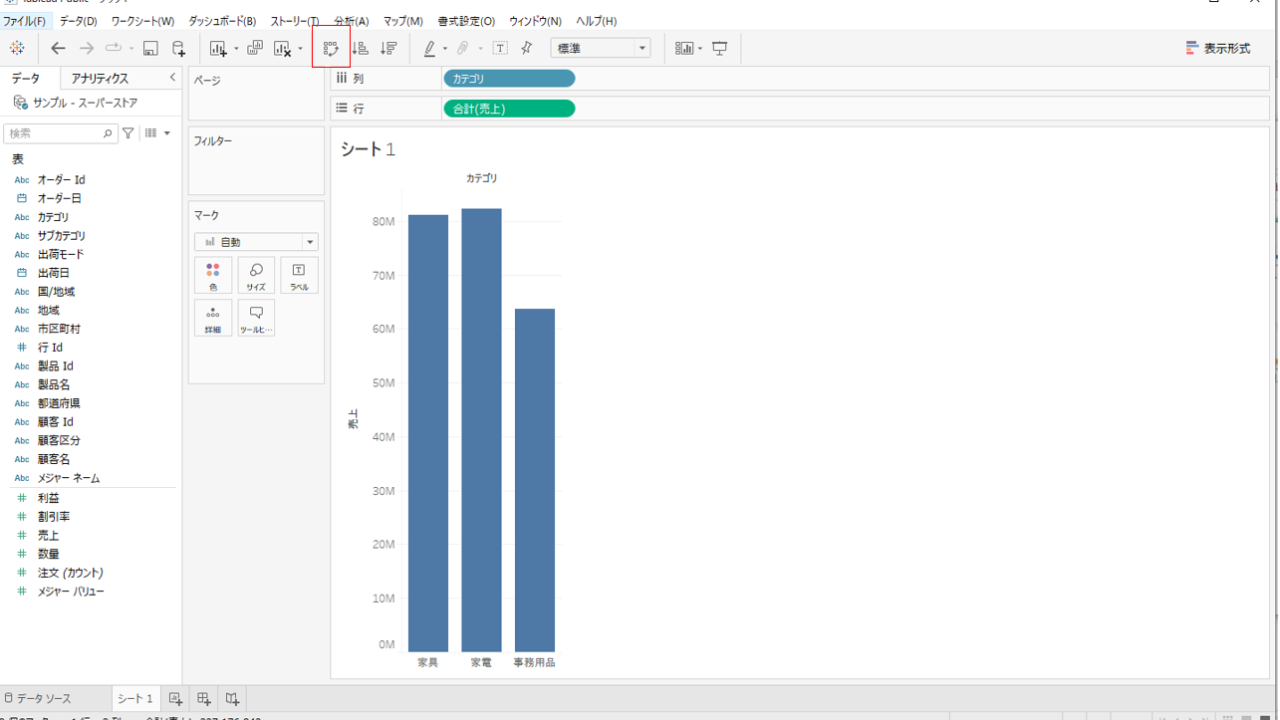Add a new data source via cylinder icon
This screenshot has height=720, width=1280.
[x=179, y=48]
